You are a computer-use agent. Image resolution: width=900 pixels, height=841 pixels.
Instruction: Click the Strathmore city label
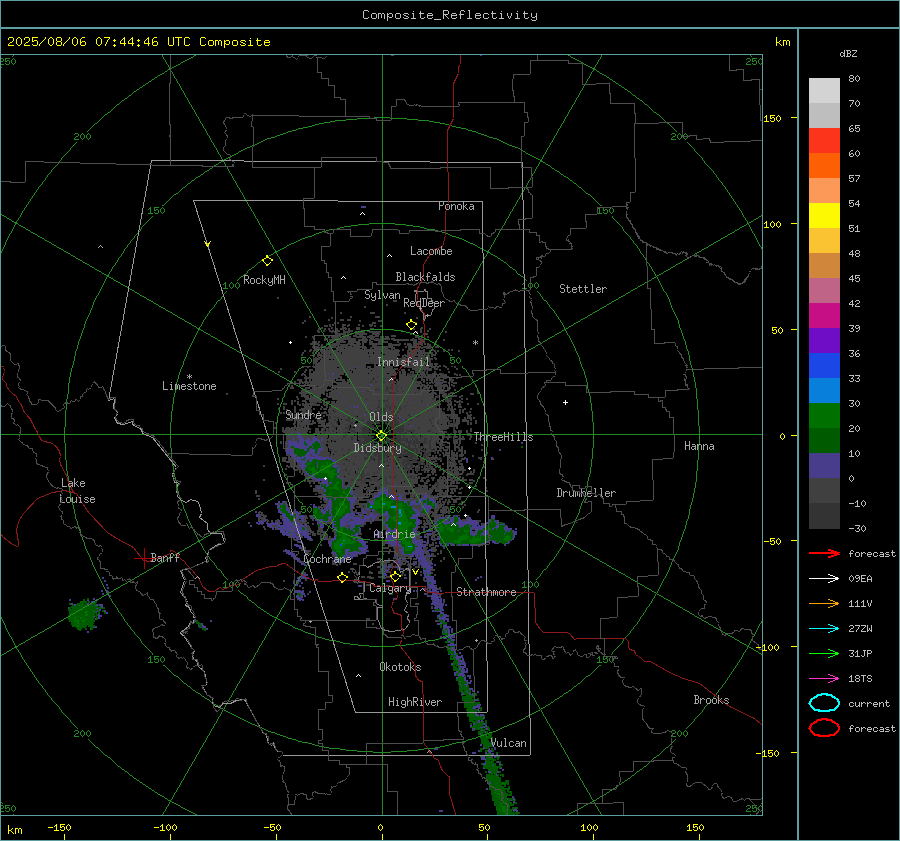486,592
